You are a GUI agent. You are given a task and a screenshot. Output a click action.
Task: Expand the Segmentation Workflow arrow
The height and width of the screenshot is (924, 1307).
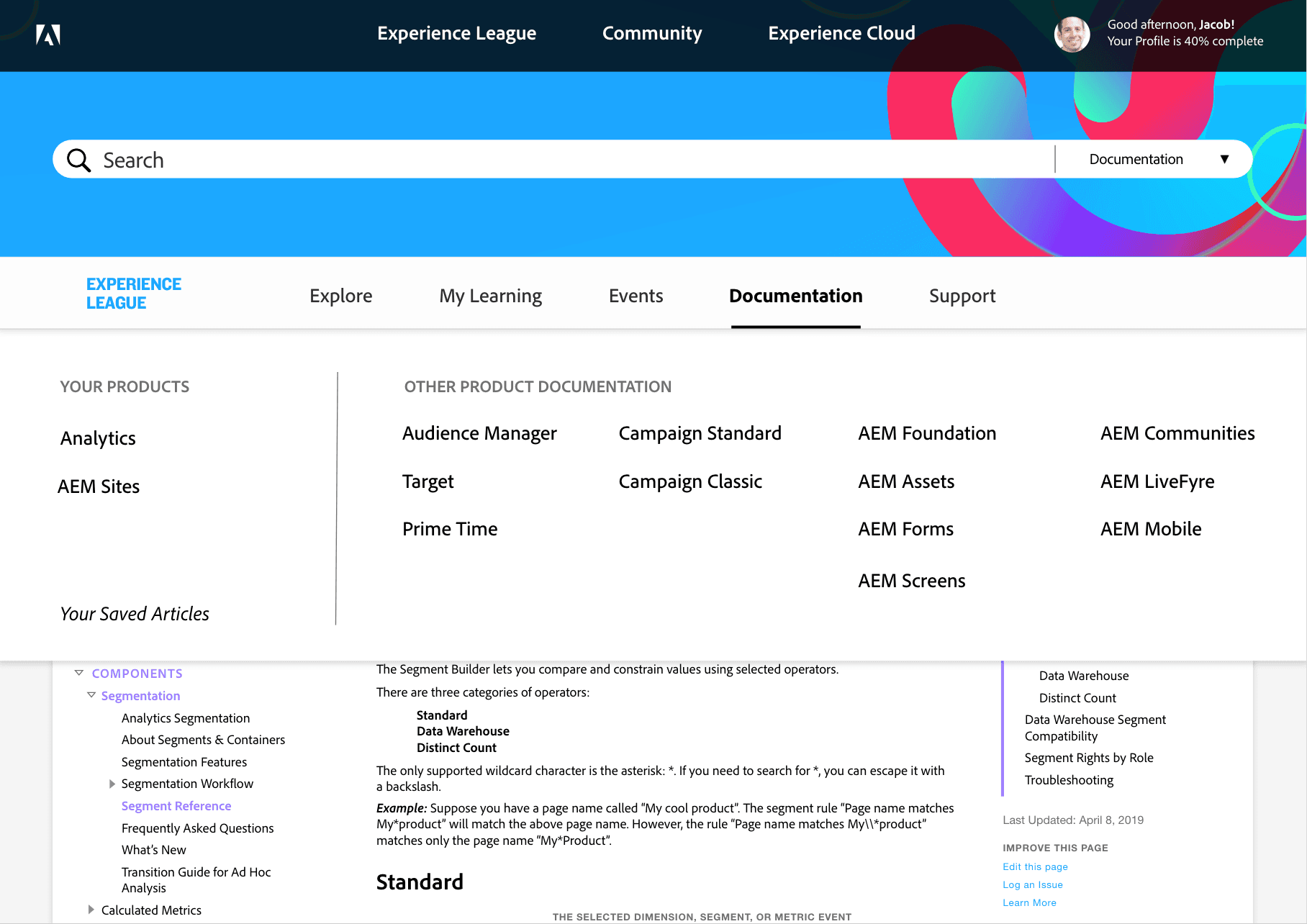pyautogui.click(x=112, y=784)
